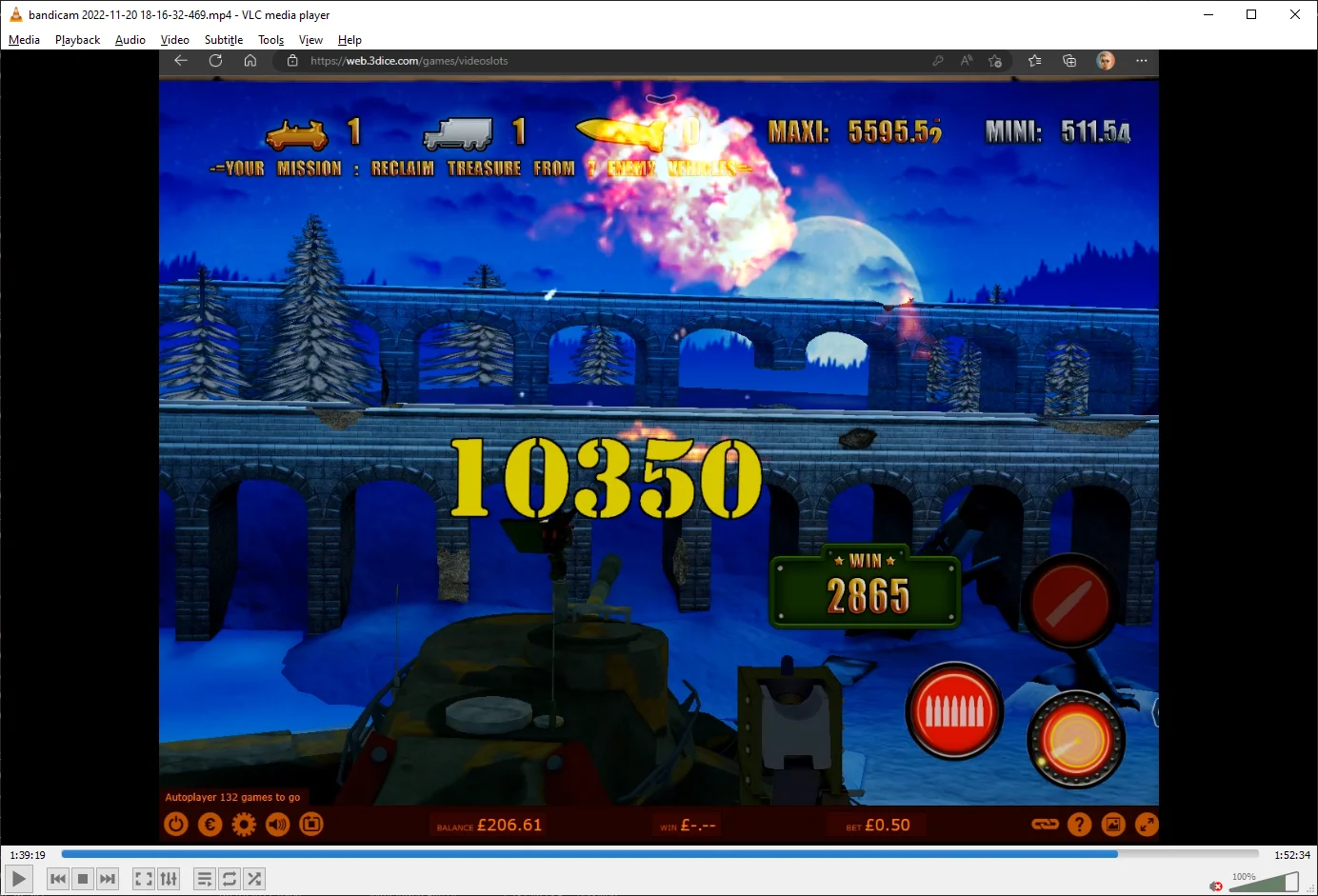Click the add-to-favorites star with plus

995,61
